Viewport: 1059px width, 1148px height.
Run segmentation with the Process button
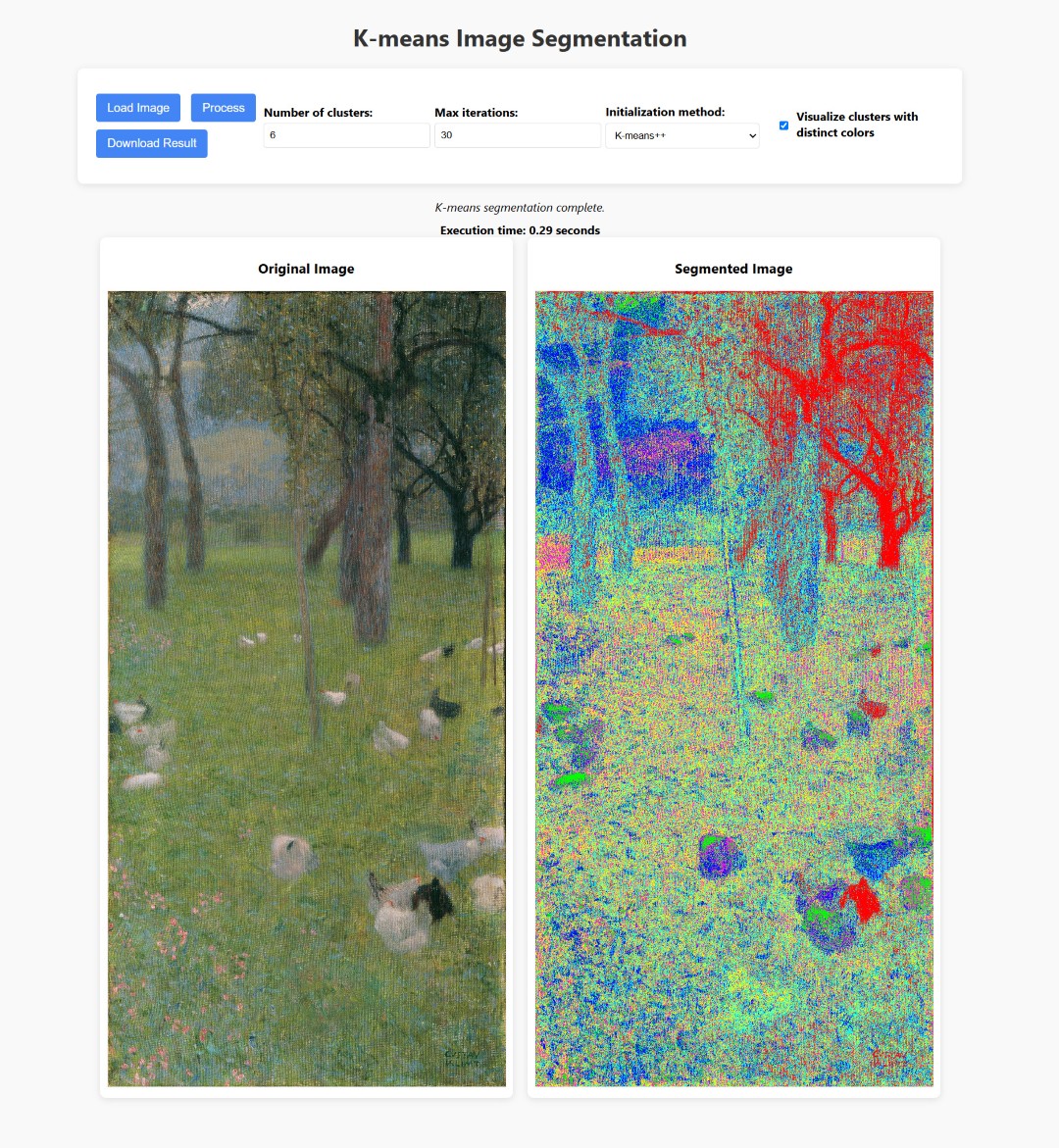[224, 108]
